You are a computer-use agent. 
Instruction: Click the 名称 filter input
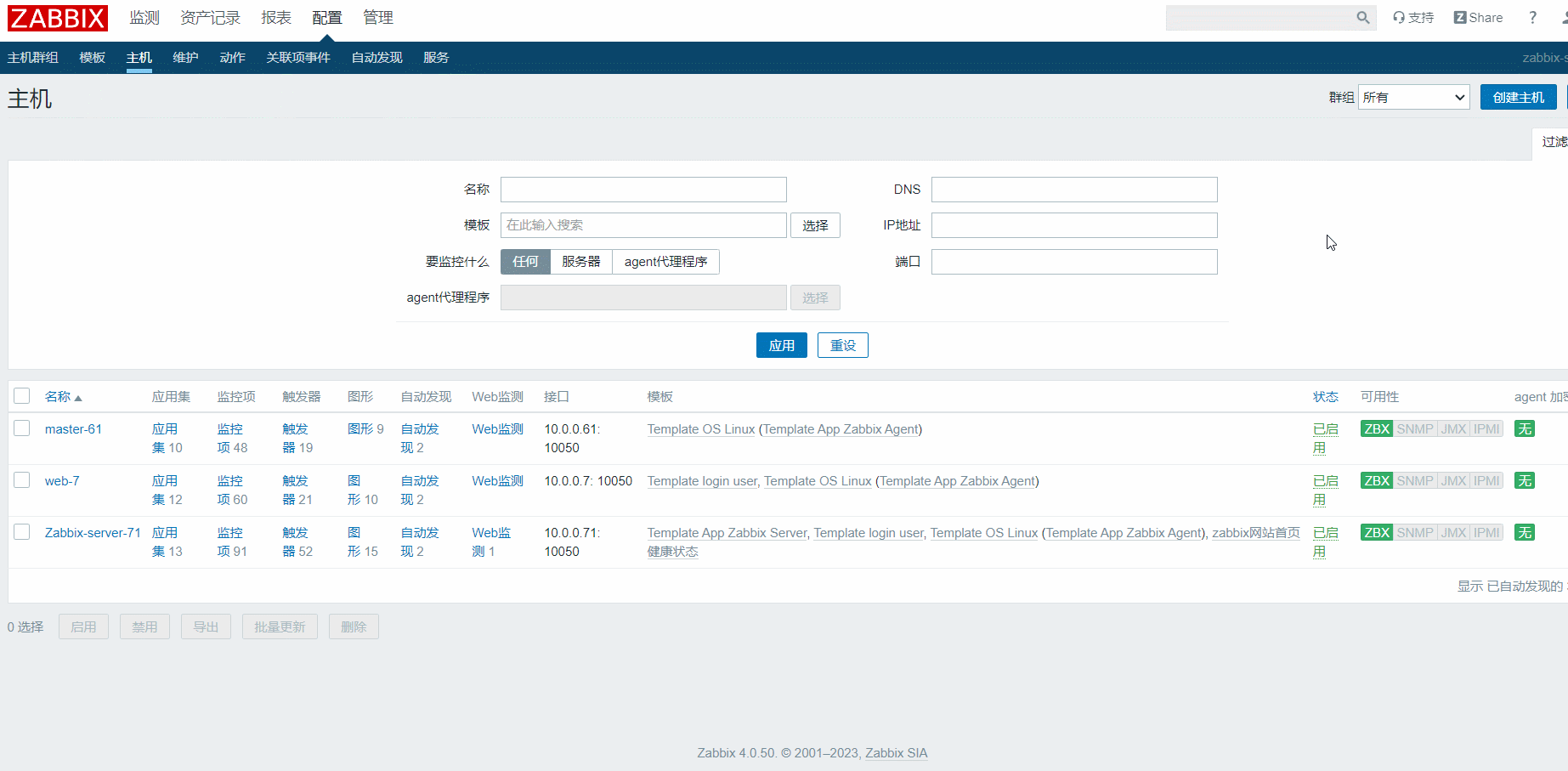click(x=643, y=190)
